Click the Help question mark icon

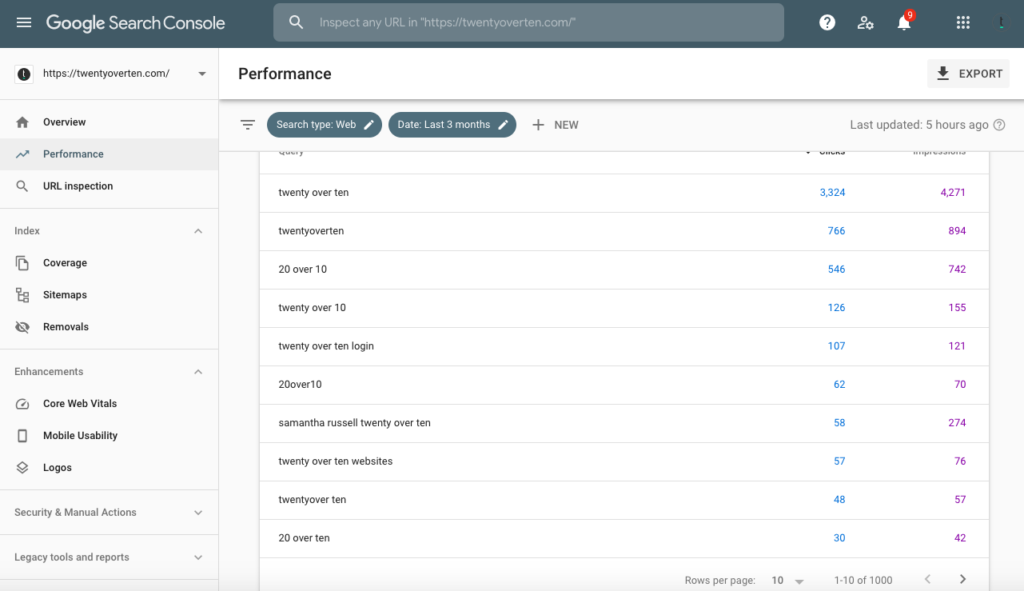(827, 22)
